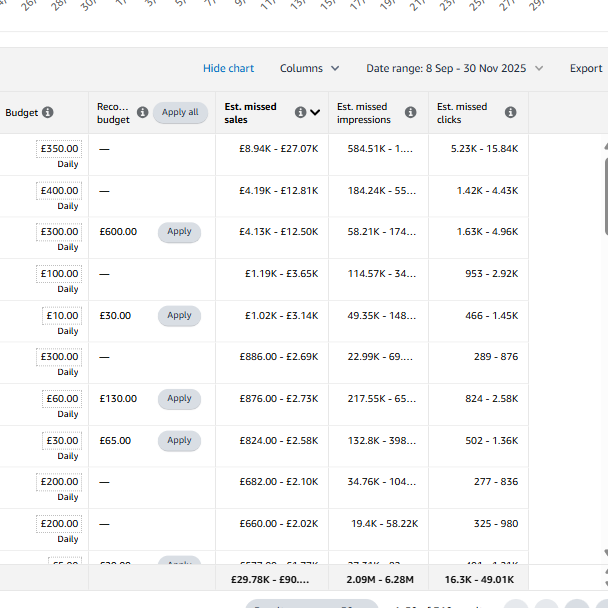Image resolution: width=608 pixels, height=608 pixels.
Task: Click the table's vertical scrollbar
Action: [x=604, y=300]
